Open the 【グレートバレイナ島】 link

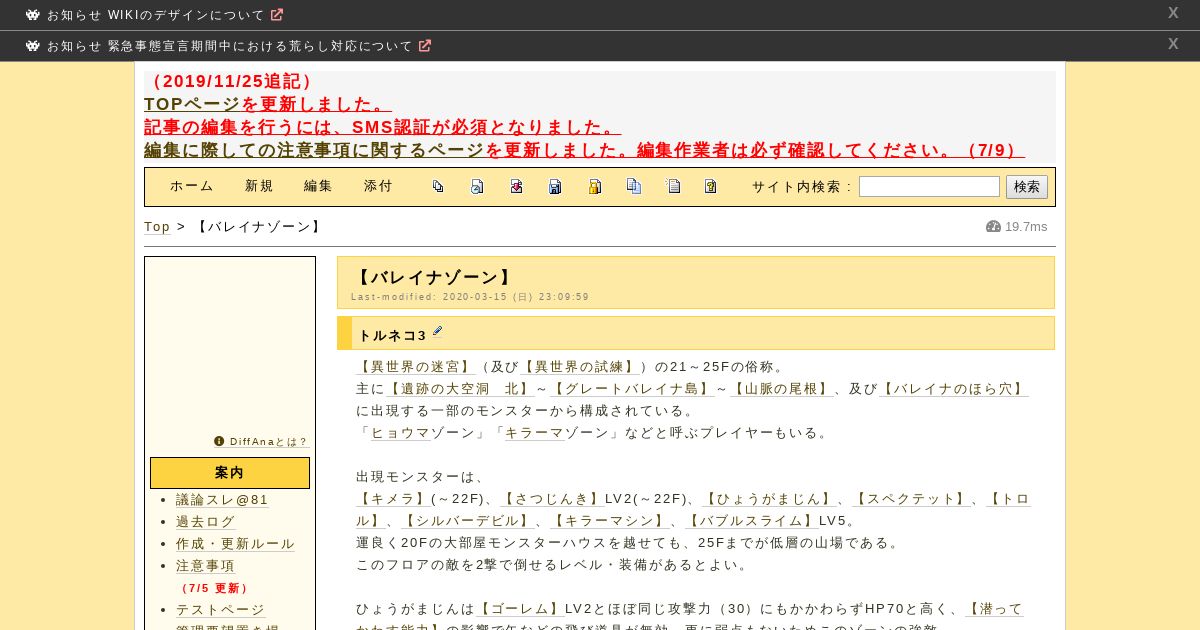click(631, 389)
